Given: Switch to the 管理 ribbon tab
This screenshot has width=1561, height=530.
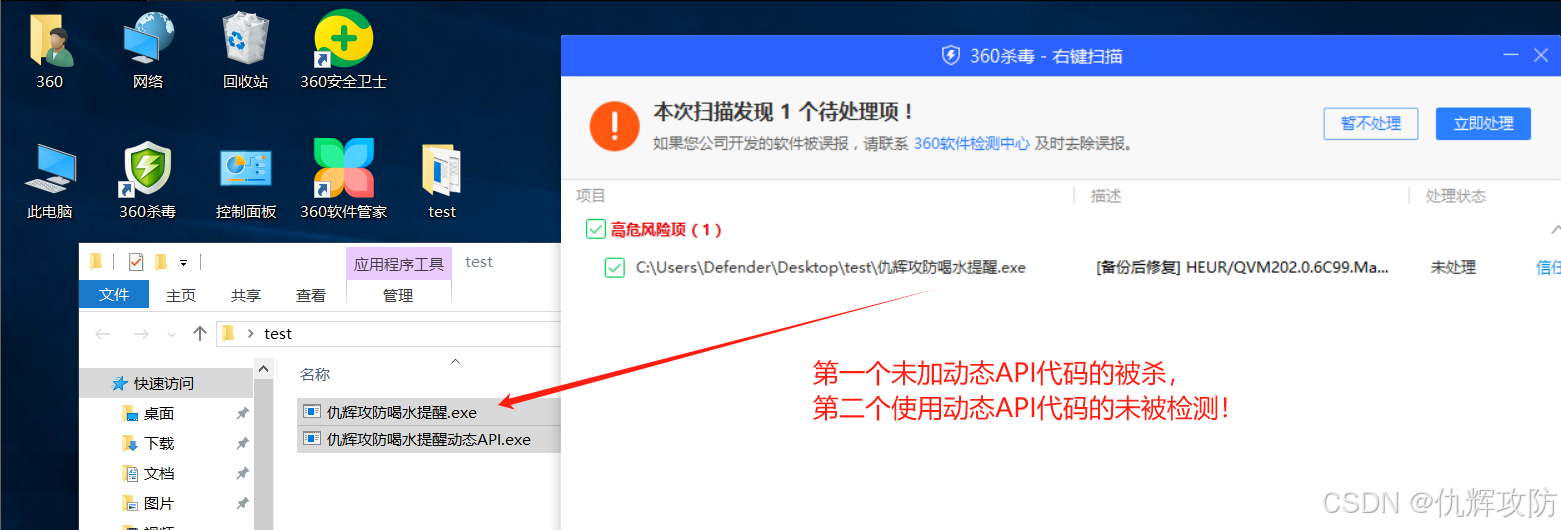Looking at the screenshot, I should pyautogui.click(x=398, y=295).
